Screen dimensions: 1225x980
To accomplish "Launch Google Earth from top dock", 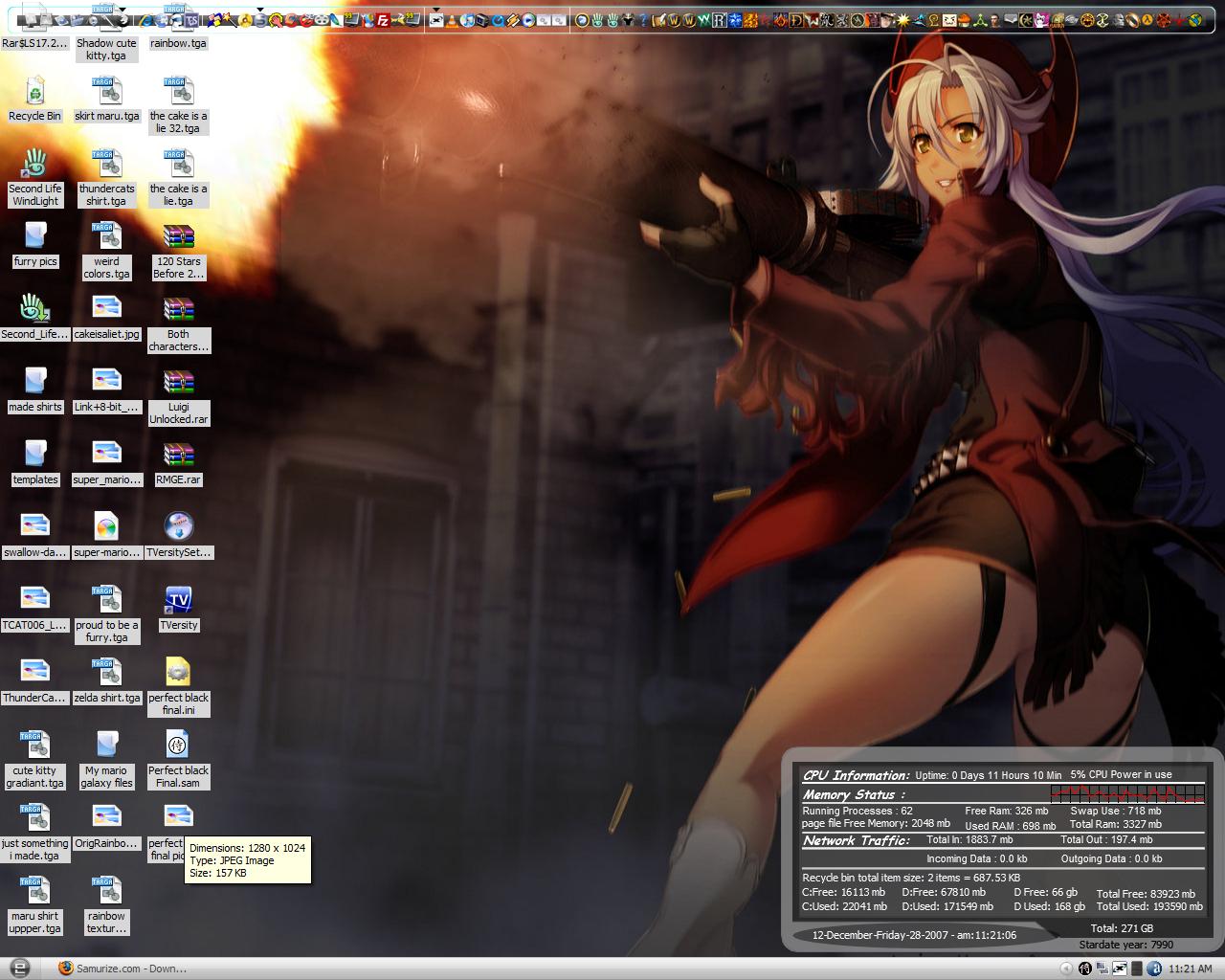I will click(x=1194, y=20).
